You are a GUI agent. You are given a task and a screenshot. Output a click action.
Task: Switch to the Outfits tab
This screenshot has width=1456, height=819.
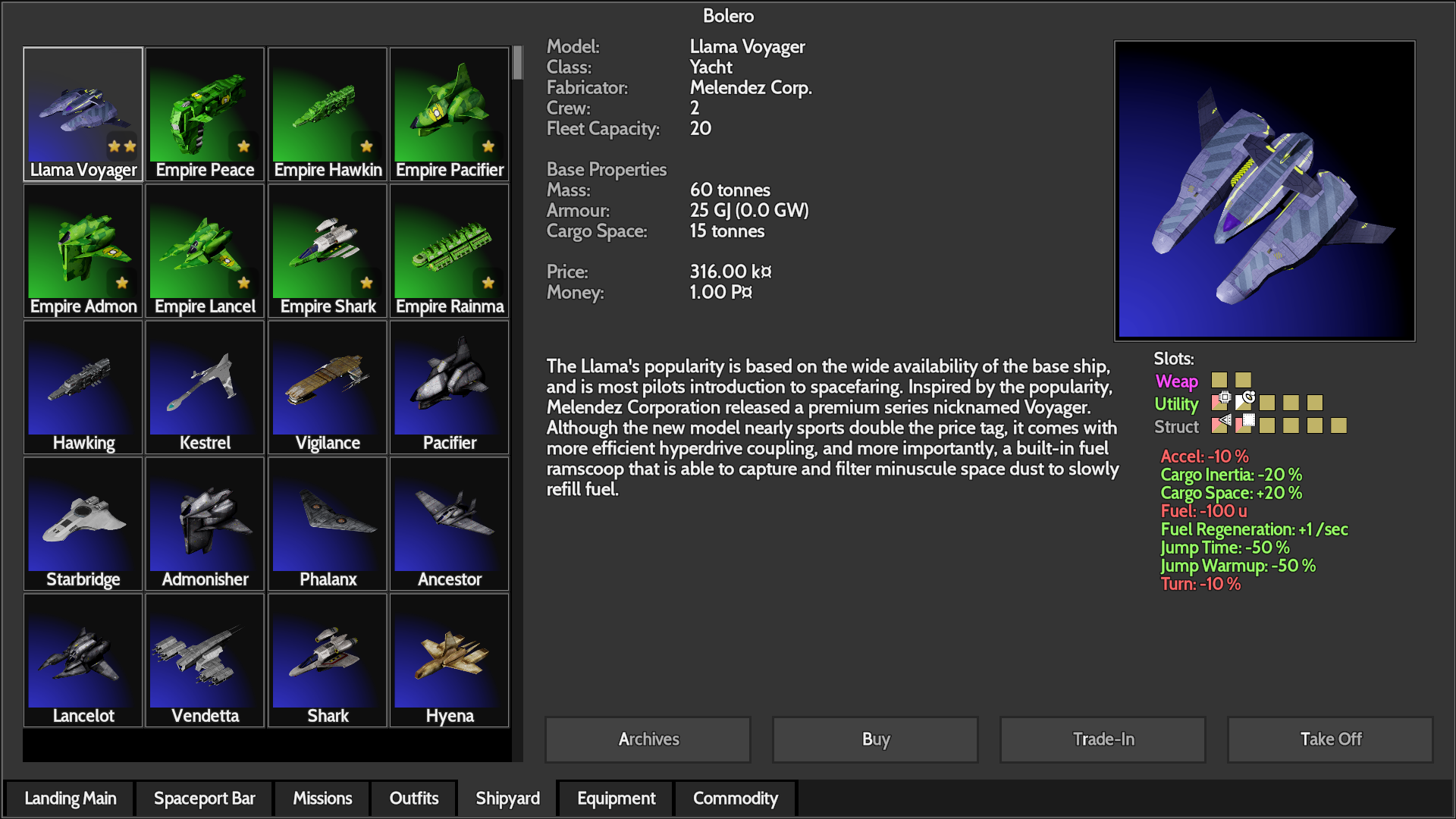414,799
